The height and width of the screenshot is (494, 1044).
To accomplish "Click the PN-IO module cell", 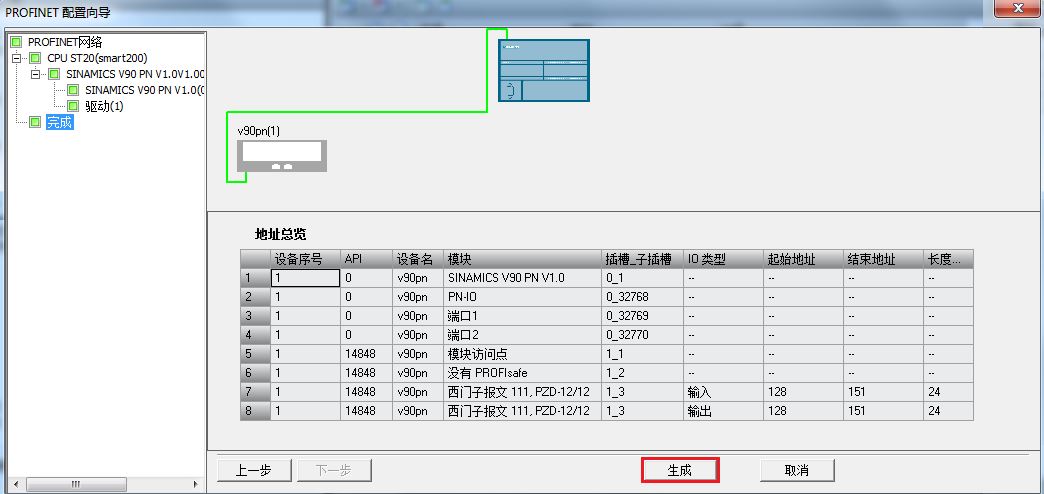I will (522, 297).
